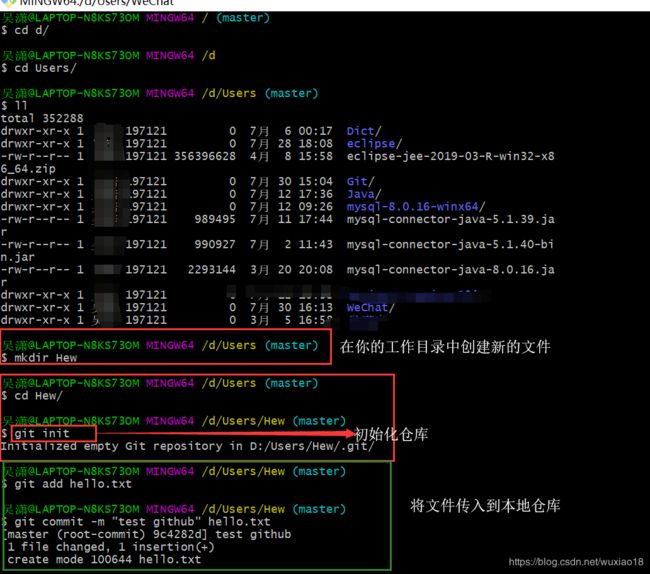Click '1 file changed, 1 insertion(+)' line
Image resolution: width=650 pixels, height=574 pixels.
111,547
